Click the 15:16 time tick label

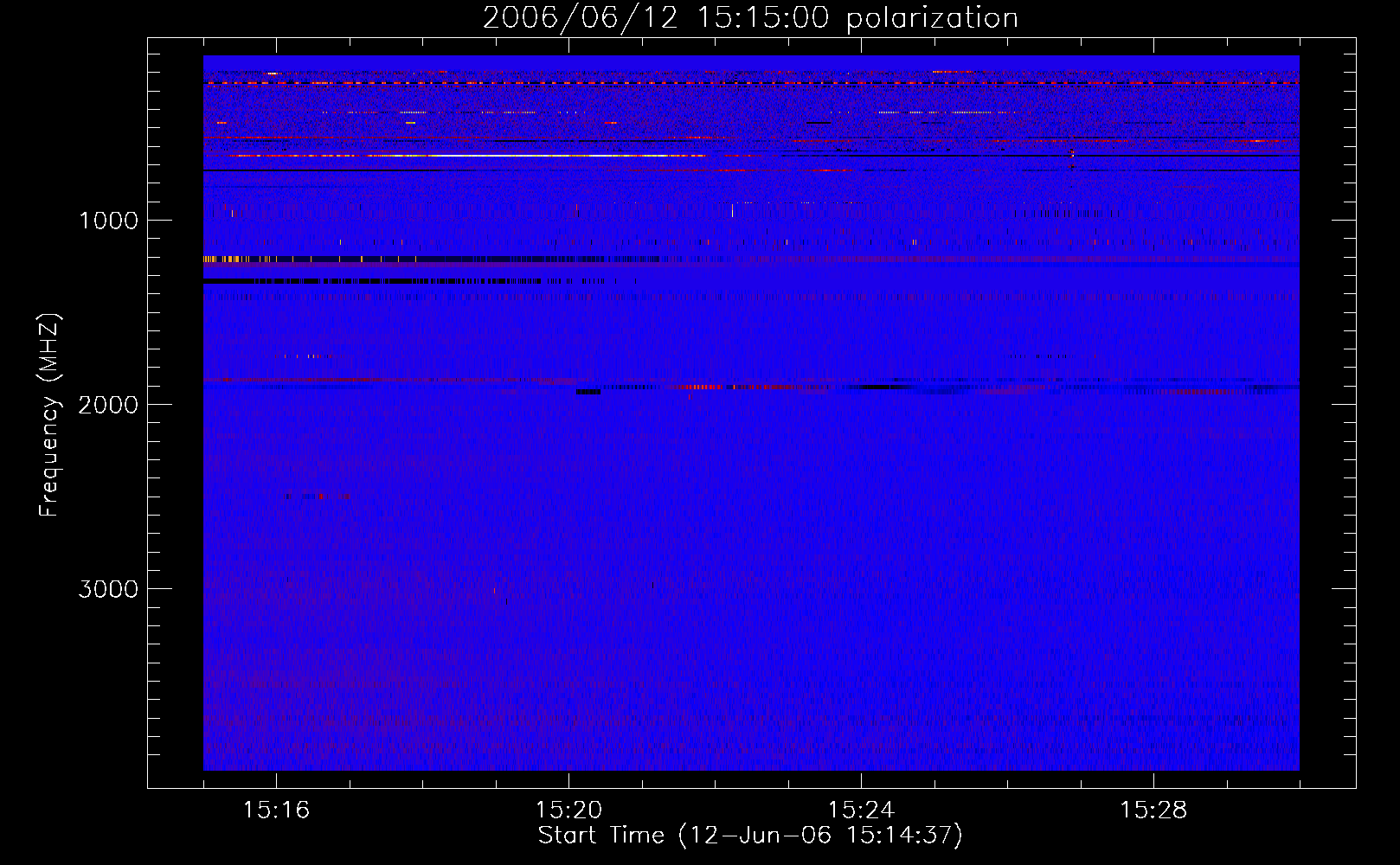(x=276, y=811)
